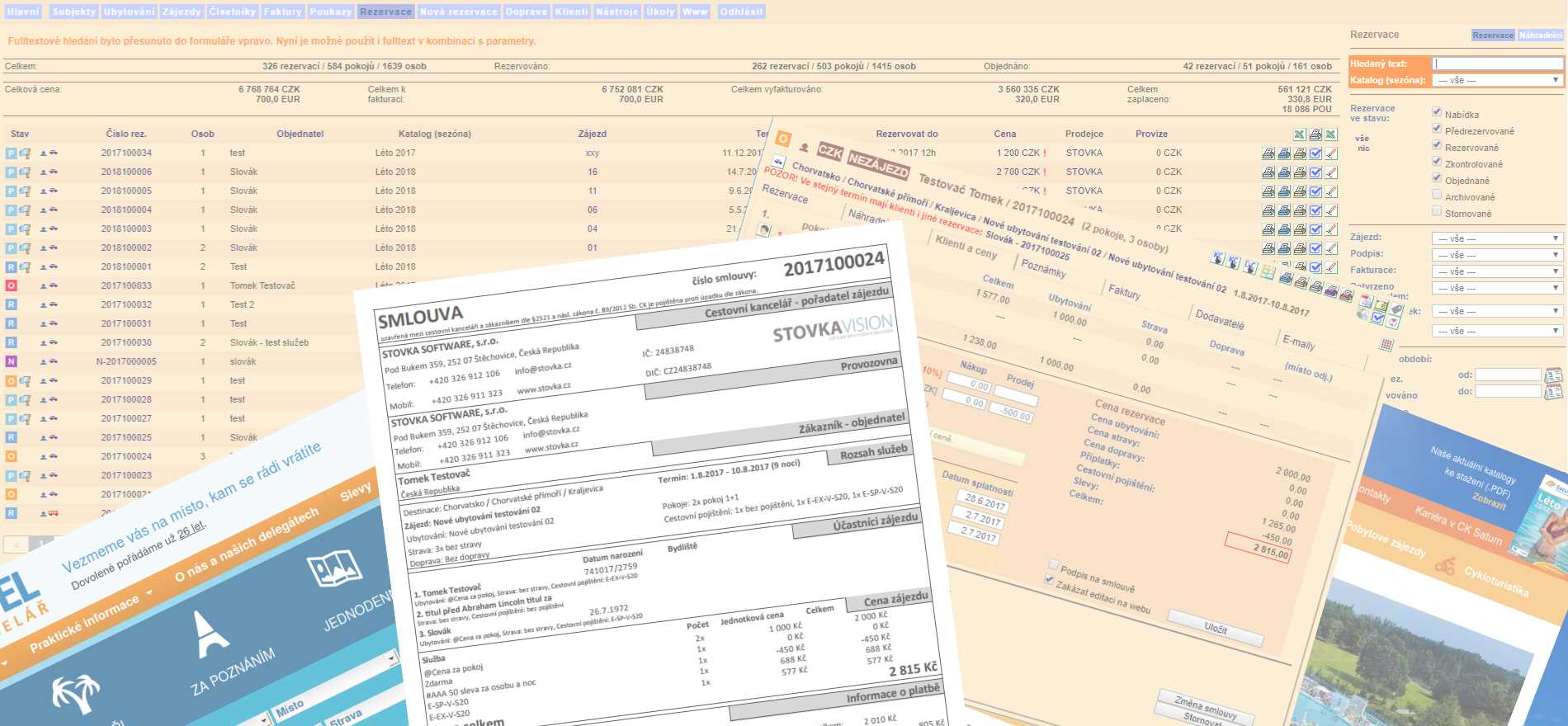This screenshot has height=726, width=1568.
Task: Open the Subjekty menu
Action: (x=74, y=12)
